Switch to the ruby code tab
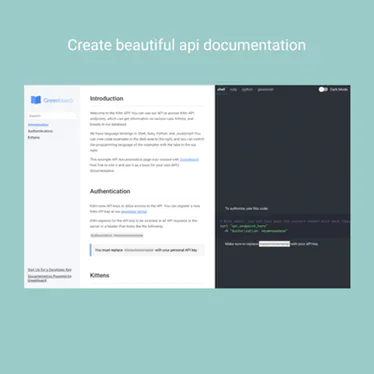The image size is (374, 374). pyautogui.click(x=233, y=89)
